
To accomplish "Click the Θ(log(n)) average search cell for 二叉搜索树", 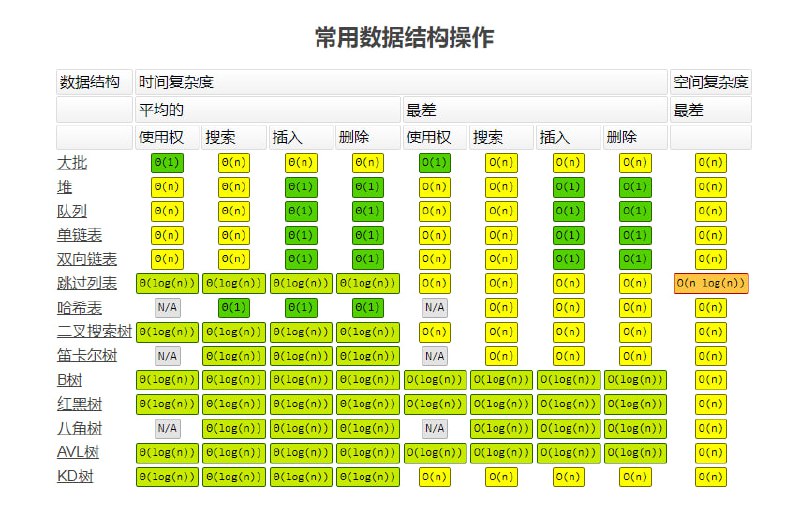I will point(234,332).
